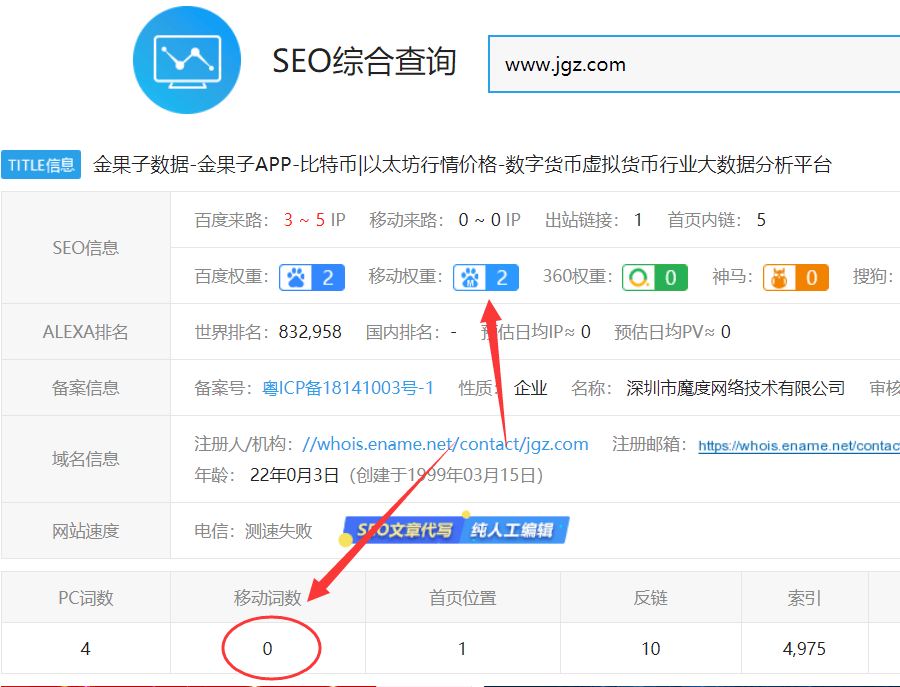
Task: Click the 移动来路 value 0 ~ 0 IP
Action: 490,220
